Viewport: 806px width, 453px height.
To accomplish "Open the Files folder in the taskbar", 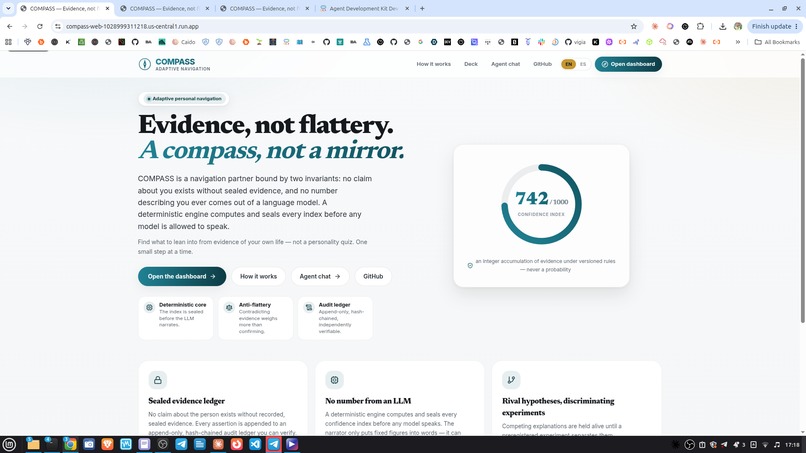I will (x=33, y=444).
